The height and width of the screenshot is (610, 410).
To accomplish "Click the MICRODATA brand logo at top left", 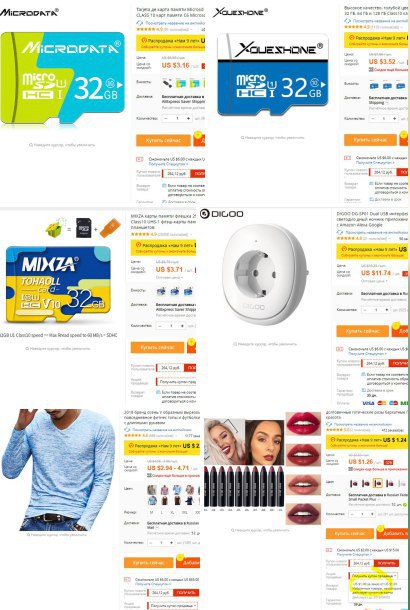I will coord(29,12).
